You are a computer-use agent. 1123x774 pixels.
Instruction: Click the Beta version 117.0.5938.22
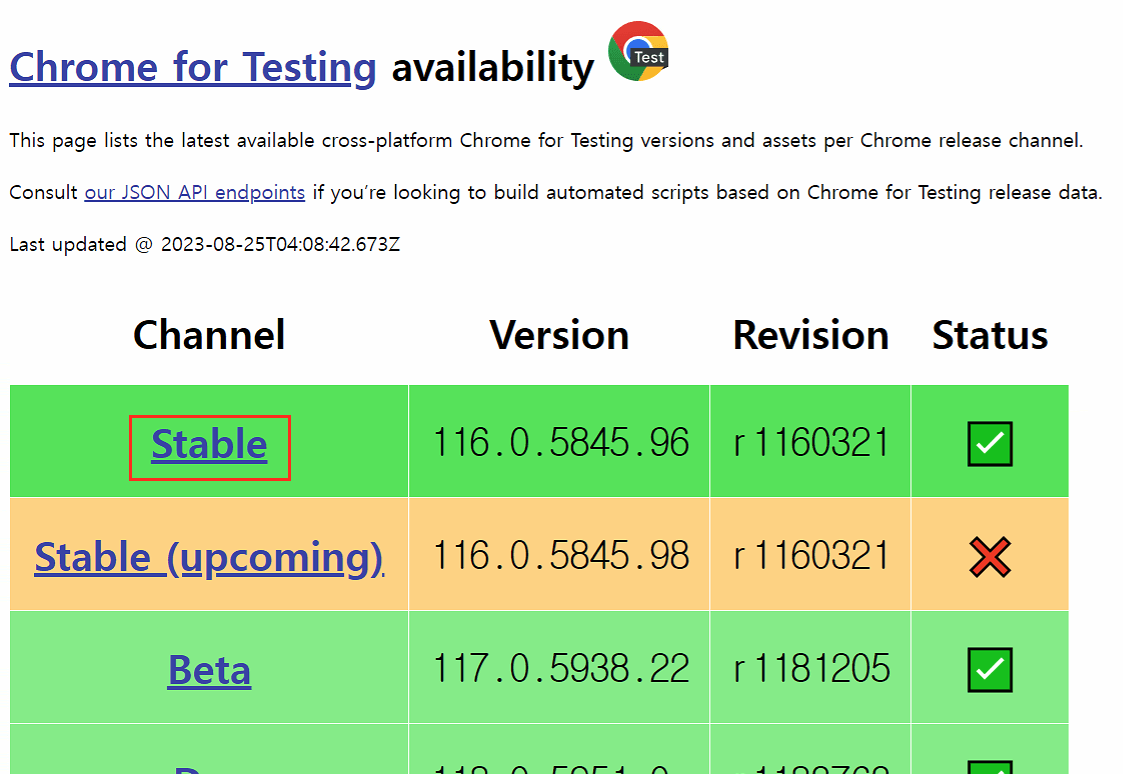click(560, 668)
